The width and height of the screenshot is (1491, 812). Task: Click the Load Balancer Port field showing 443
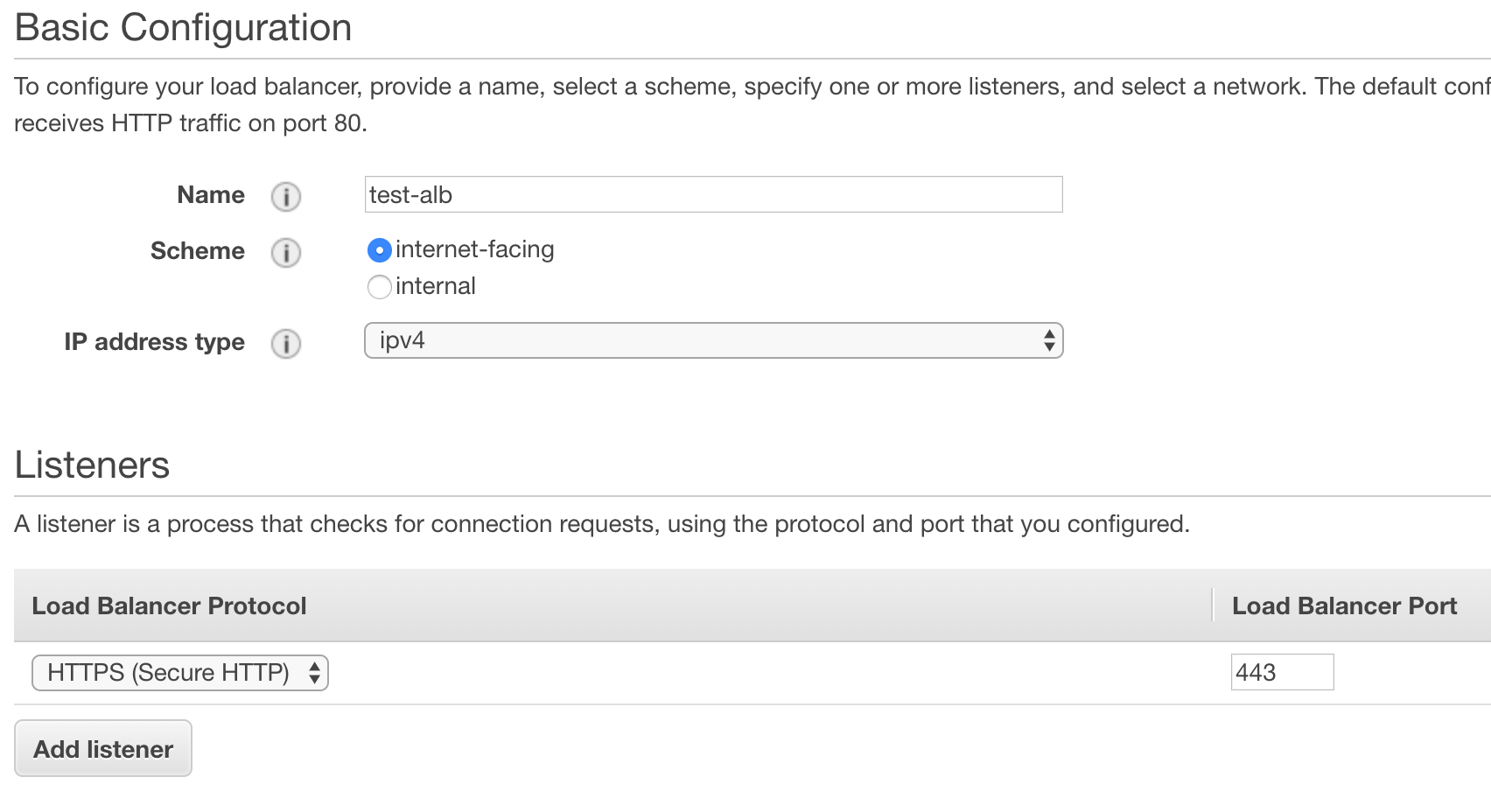tap(1282, 672)
